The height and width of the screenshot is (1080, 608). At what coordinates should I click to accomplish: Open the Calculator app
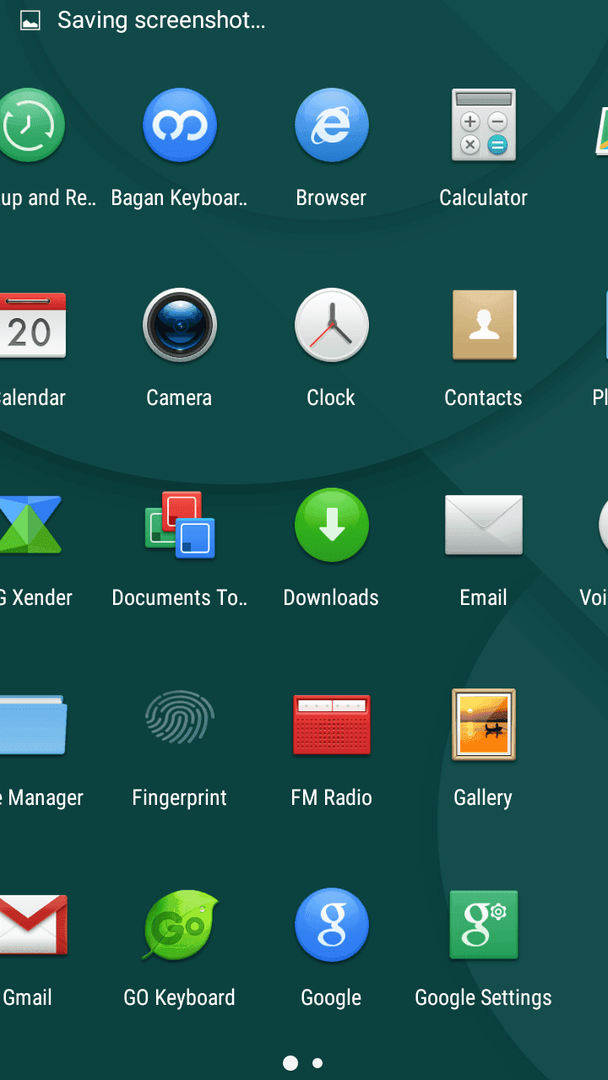483,125
